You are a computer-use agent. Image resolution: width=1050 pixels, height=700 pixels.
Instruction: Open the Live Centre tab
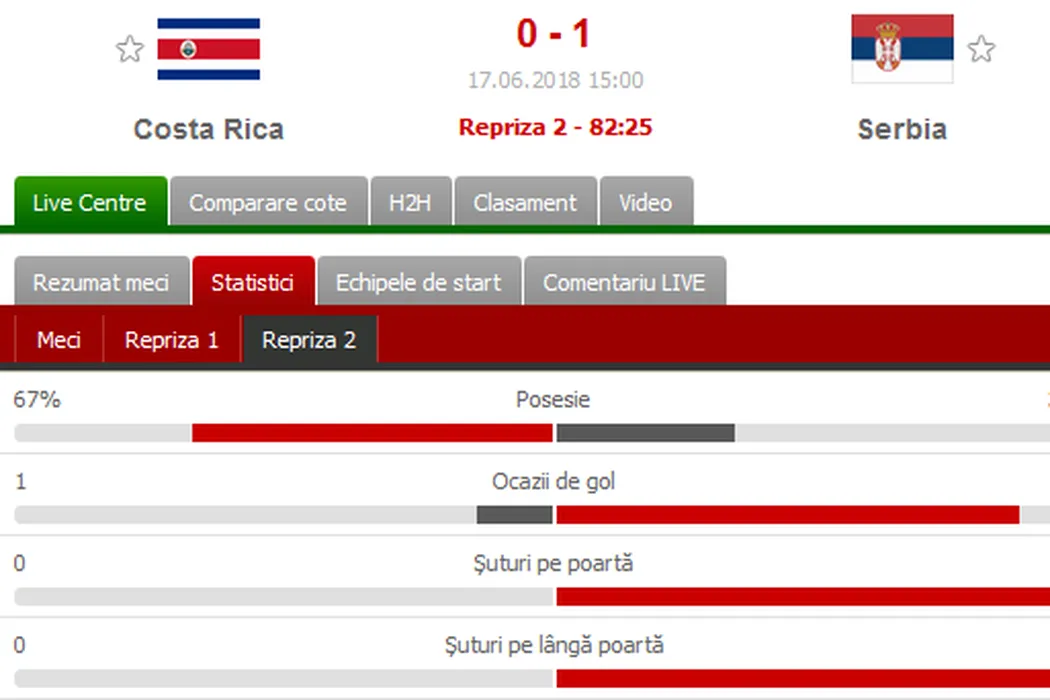(89, 203)
